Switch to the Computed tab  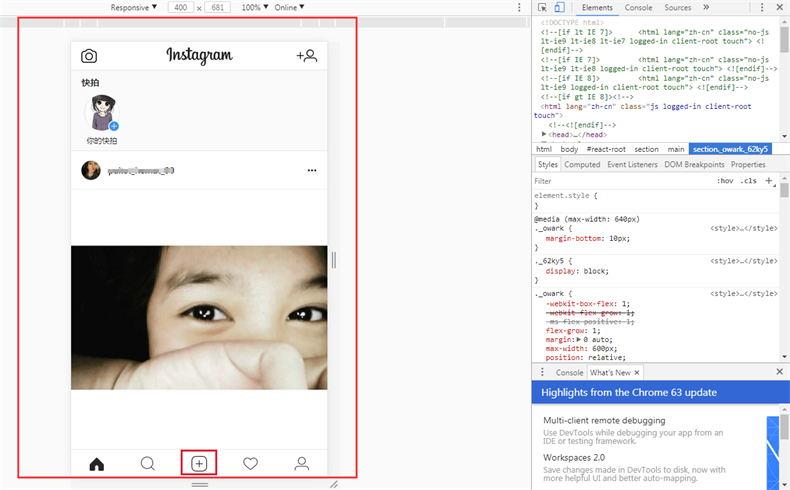coord(582,165)
